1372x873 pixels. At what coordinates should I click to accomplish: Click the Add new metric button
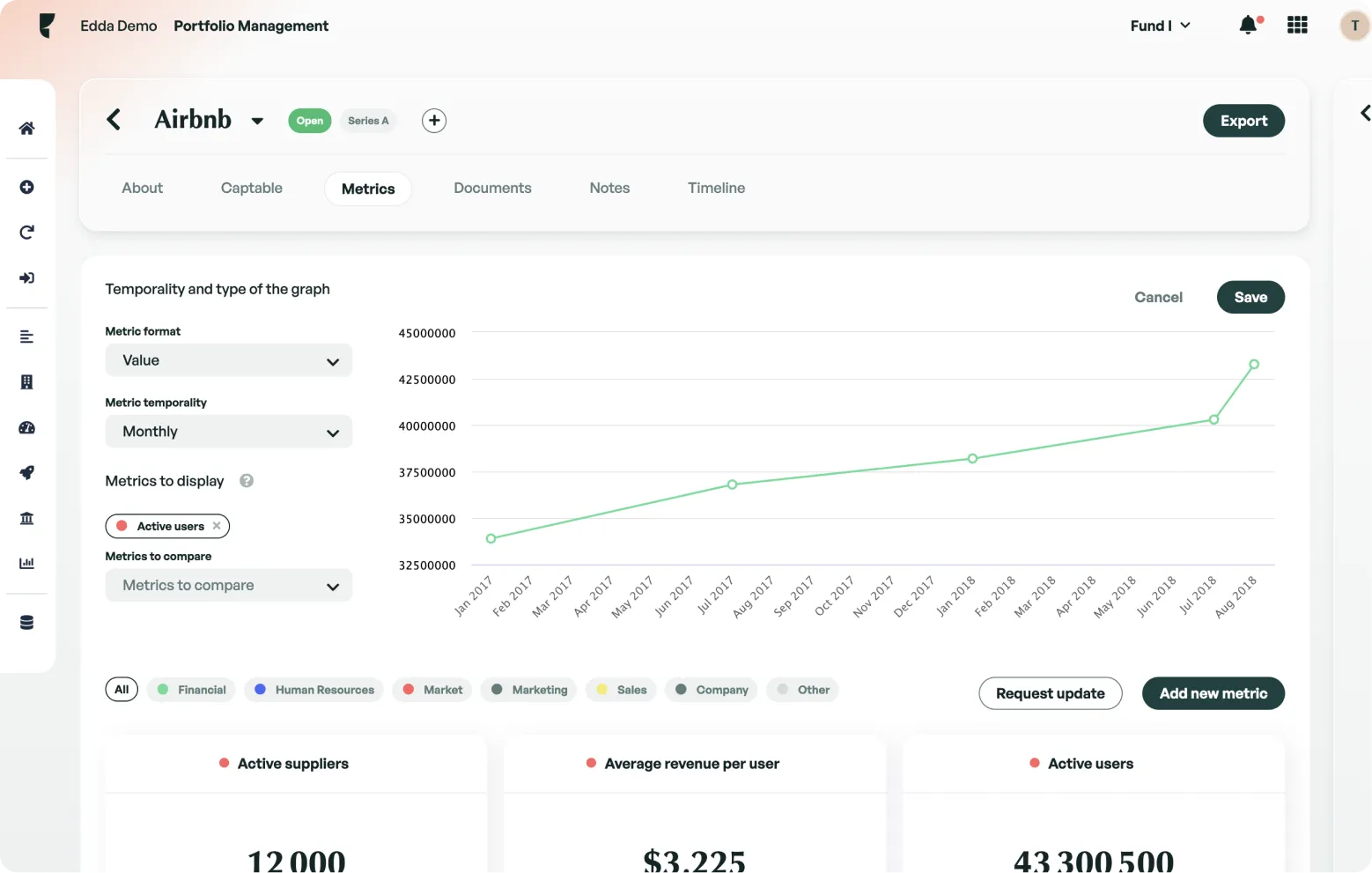tap(1213, 693)
